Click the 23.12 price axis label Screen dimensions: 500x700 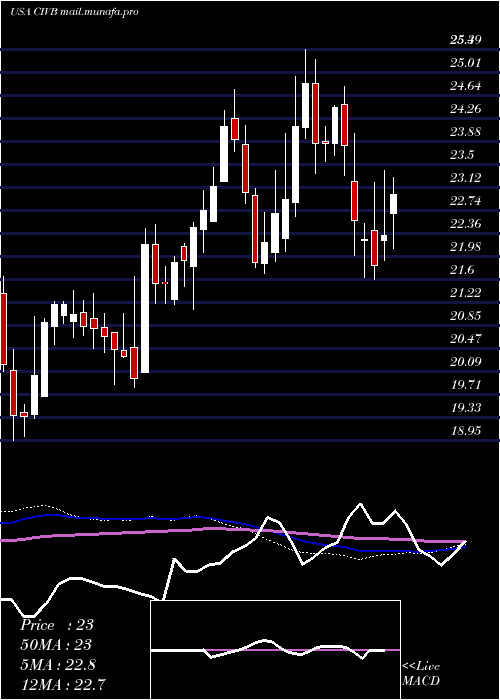click(x=465, y=178)
